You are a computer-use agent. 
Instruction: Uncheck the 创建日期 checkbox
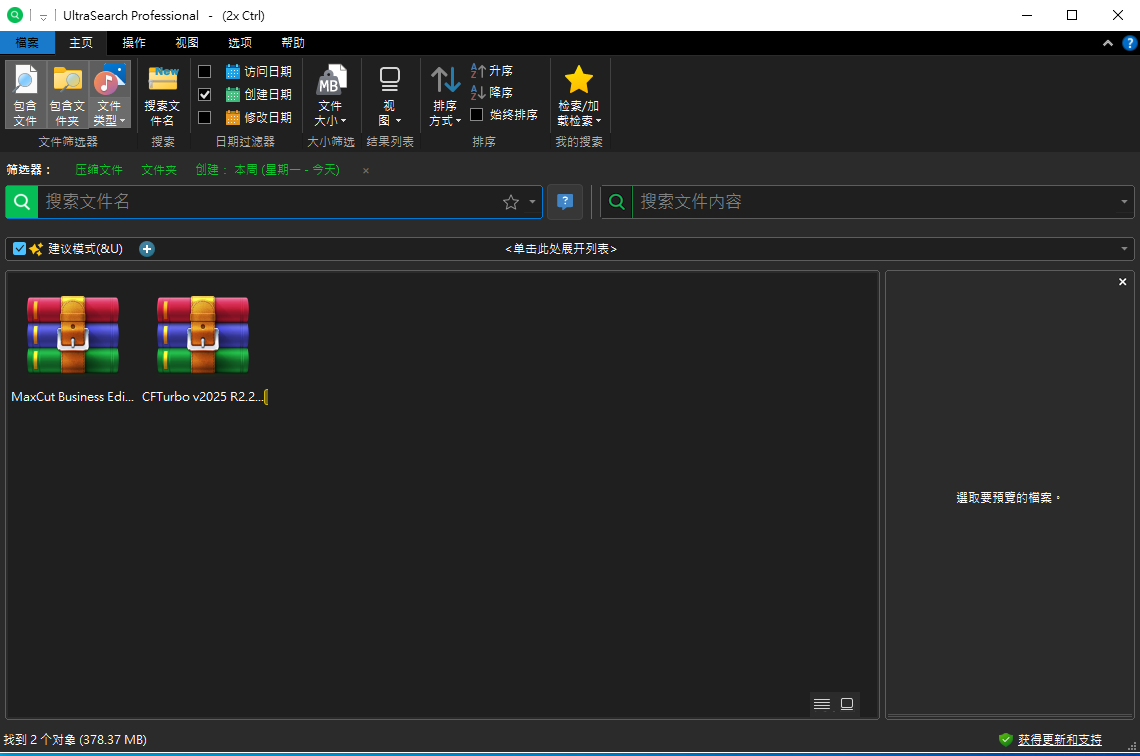(205, 94)
